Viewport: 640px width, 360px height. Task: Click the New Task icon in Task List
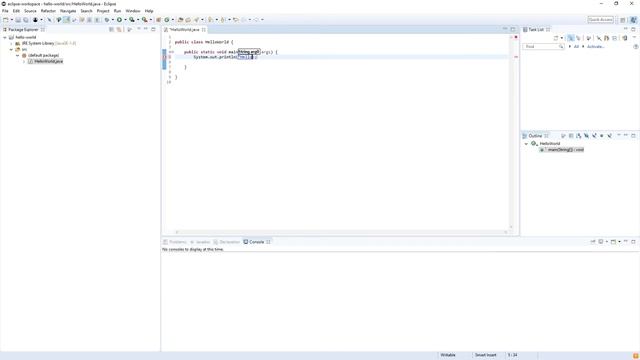(x=556, y=38)
